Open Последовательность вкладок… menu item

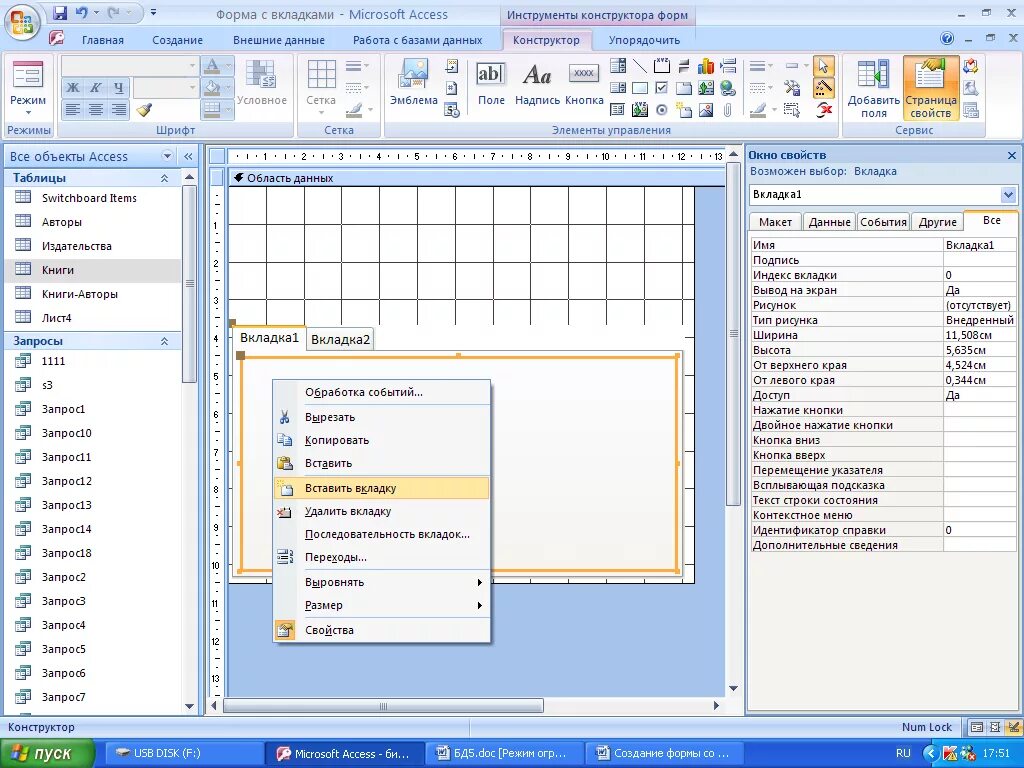(x=381, y=534)
